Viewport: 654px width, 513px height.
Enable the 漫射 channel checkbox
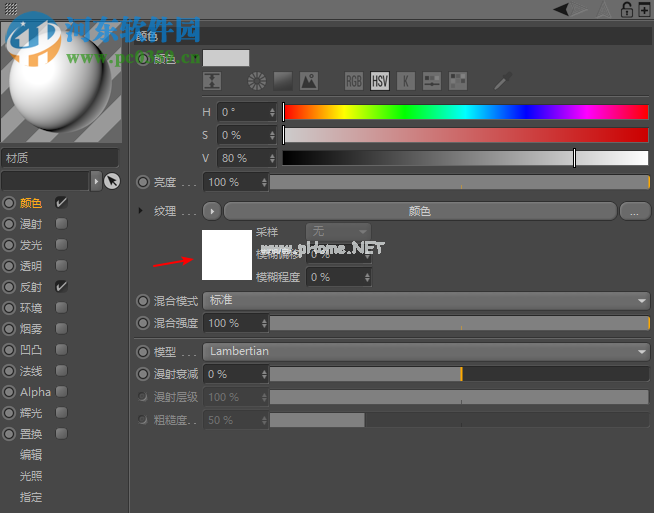coord(61,224)
